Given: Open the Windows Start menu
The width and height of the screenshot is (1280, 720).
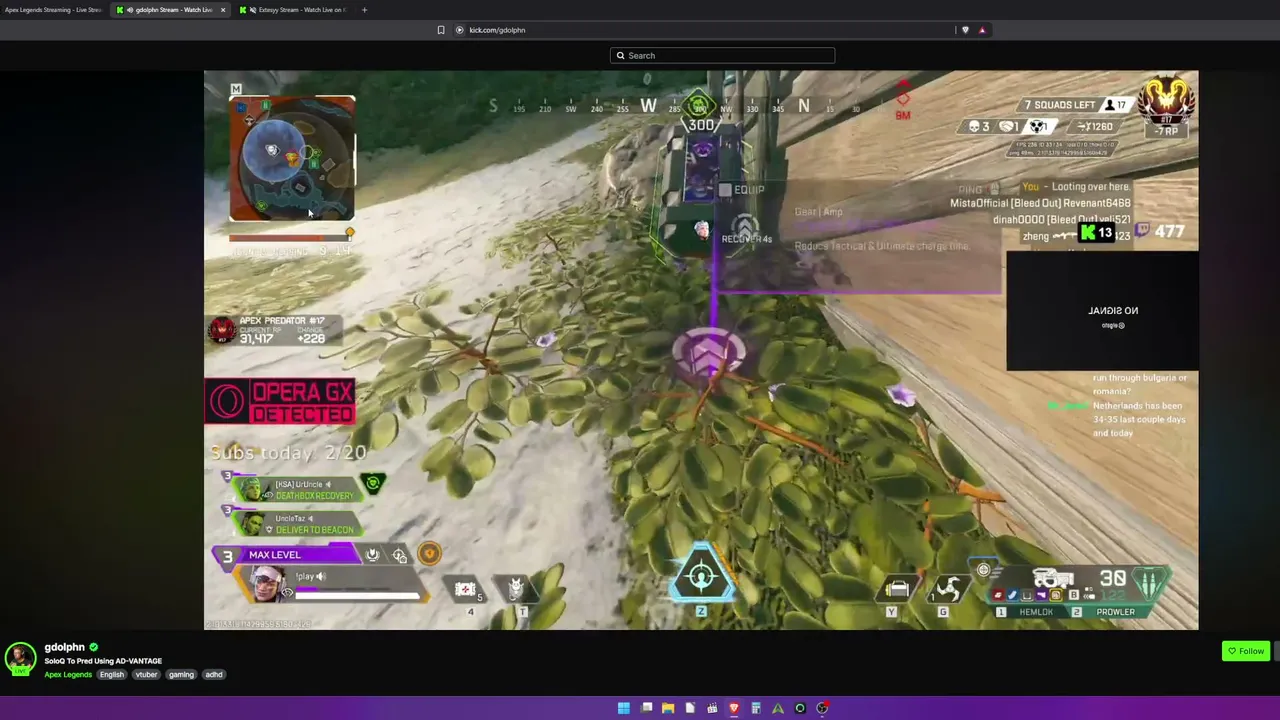Looking at the screenshot, I should (624, 708).
